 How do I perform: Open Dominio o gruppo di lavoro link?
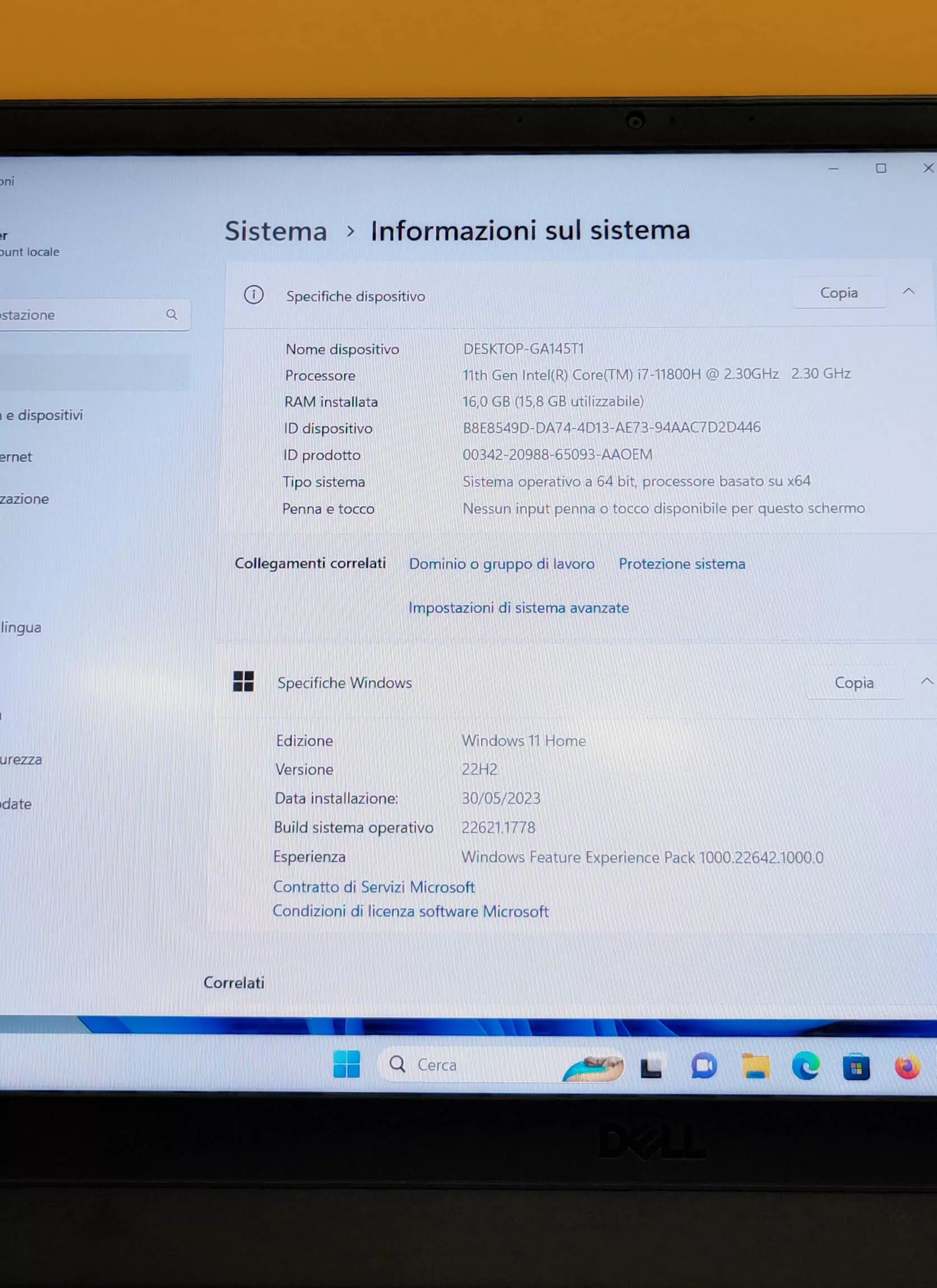[501, 564]
